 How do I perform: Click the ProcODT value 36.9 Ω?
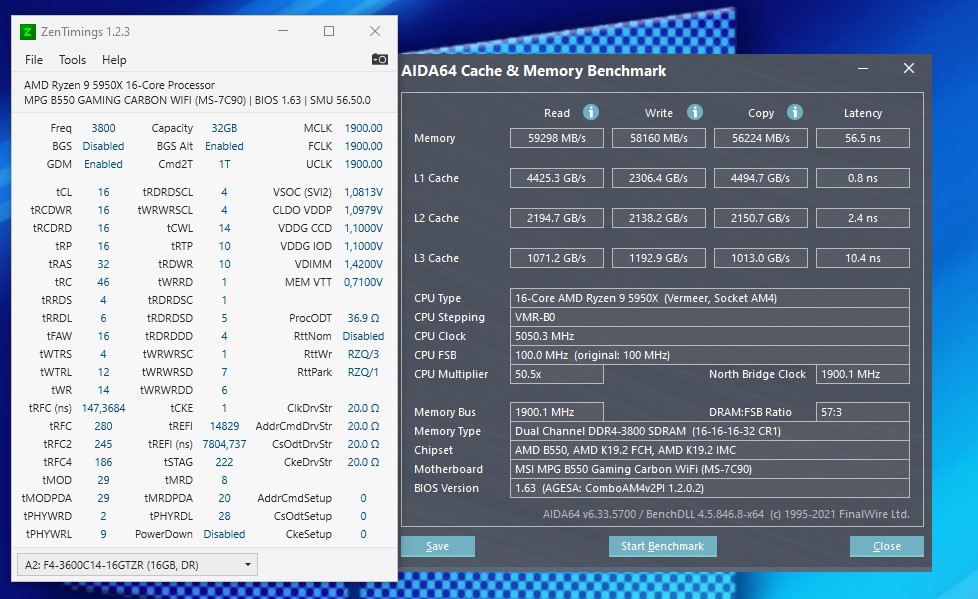(x=364, y=318)
